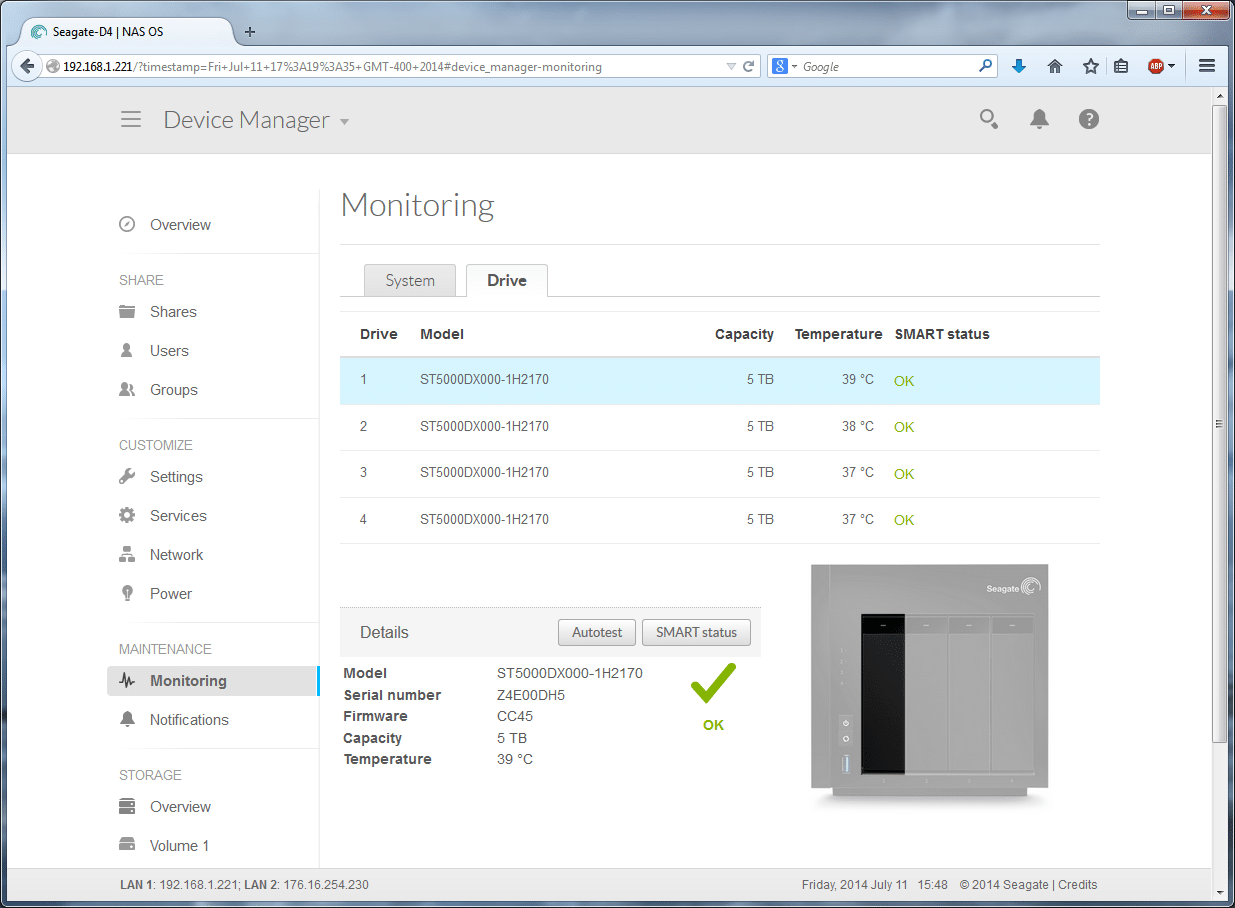Screen dimensions: 1235x908
Task: Reload the page with the refresh icon
Action: [x=748, y=67]
